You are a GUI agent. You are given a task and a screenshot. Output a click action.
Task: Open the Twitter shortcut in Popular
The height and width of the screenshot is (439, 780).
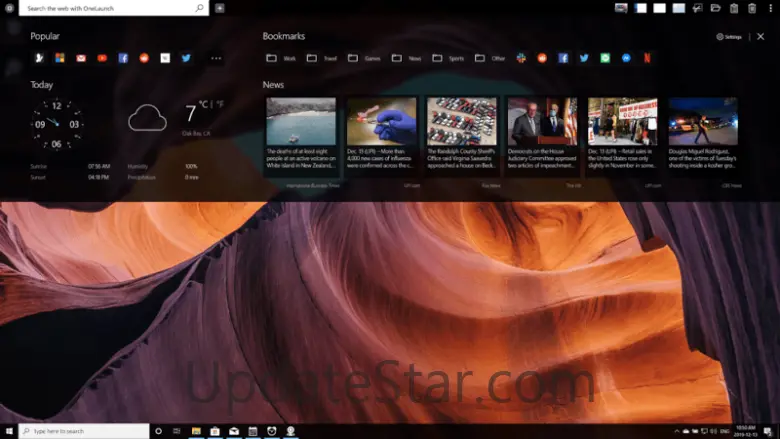point(186,58)
